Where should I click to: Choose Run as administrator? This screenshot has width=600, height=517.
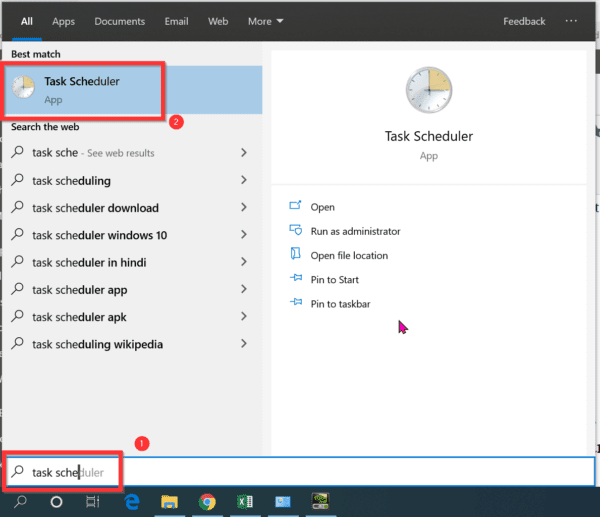pos(355,231)
